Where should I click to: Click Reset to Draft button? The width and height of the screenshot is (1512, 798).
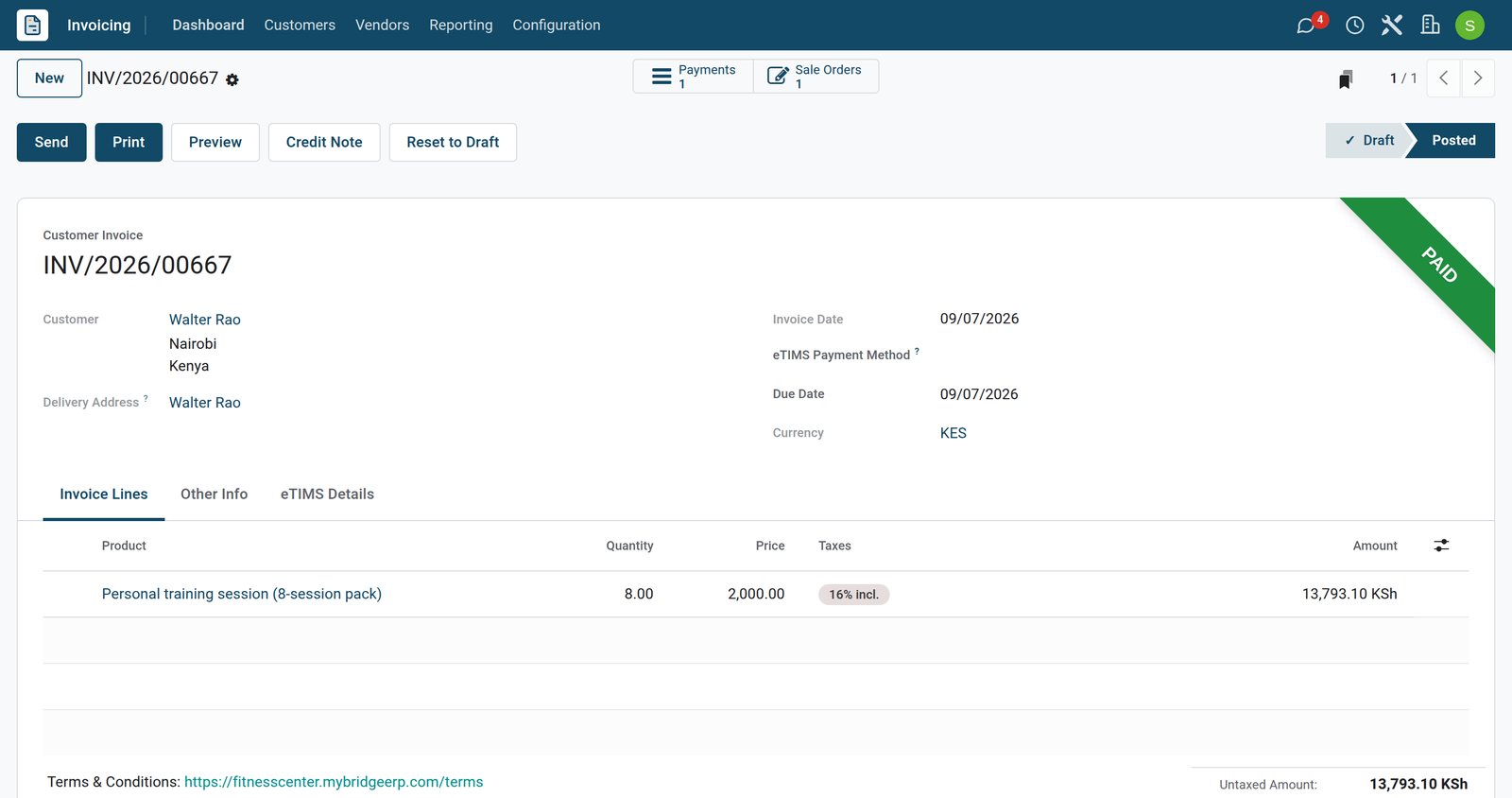click(x=453, y=142)
